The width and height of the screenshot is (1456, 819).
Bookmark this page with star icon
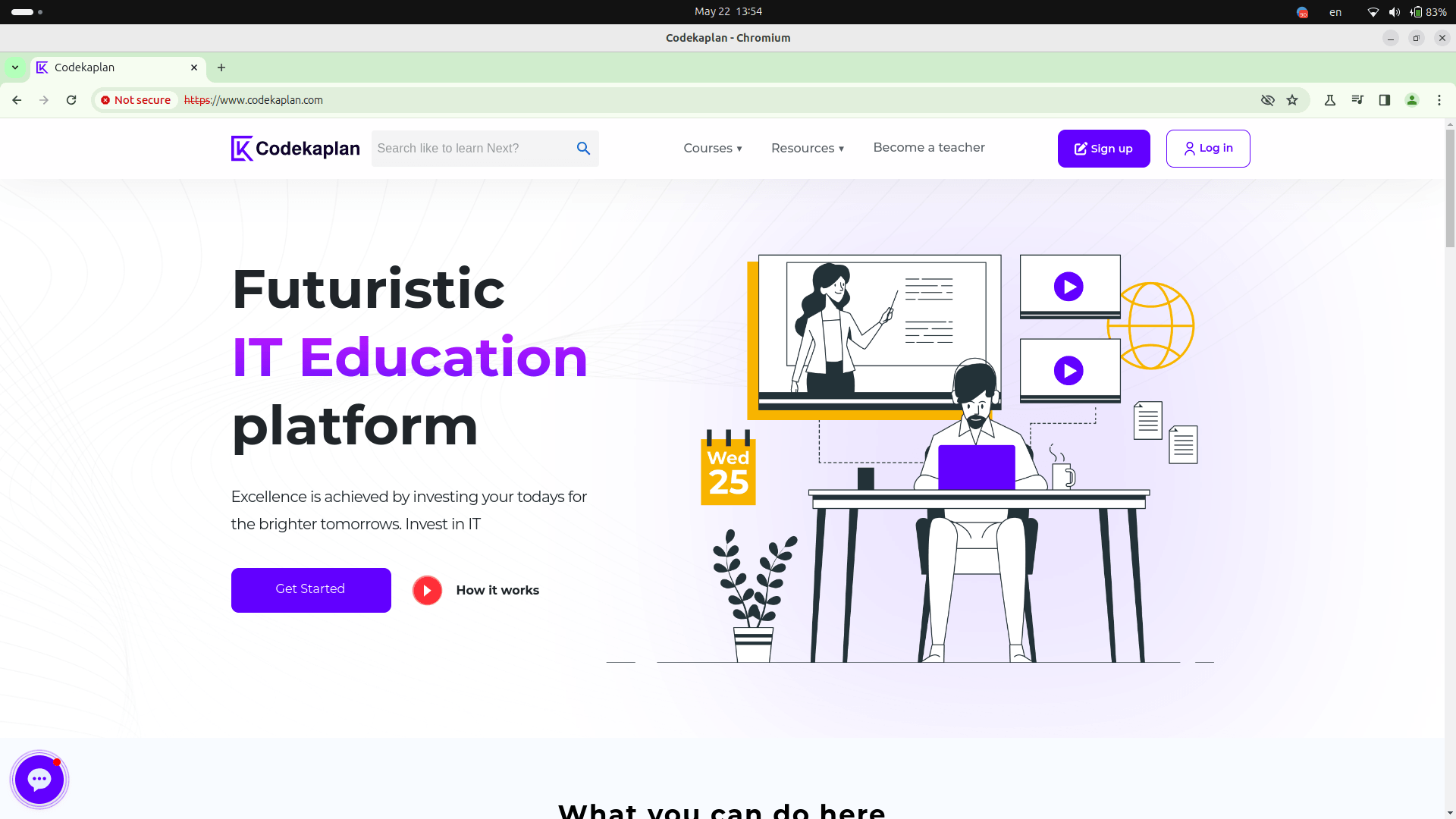(1292, 100)
